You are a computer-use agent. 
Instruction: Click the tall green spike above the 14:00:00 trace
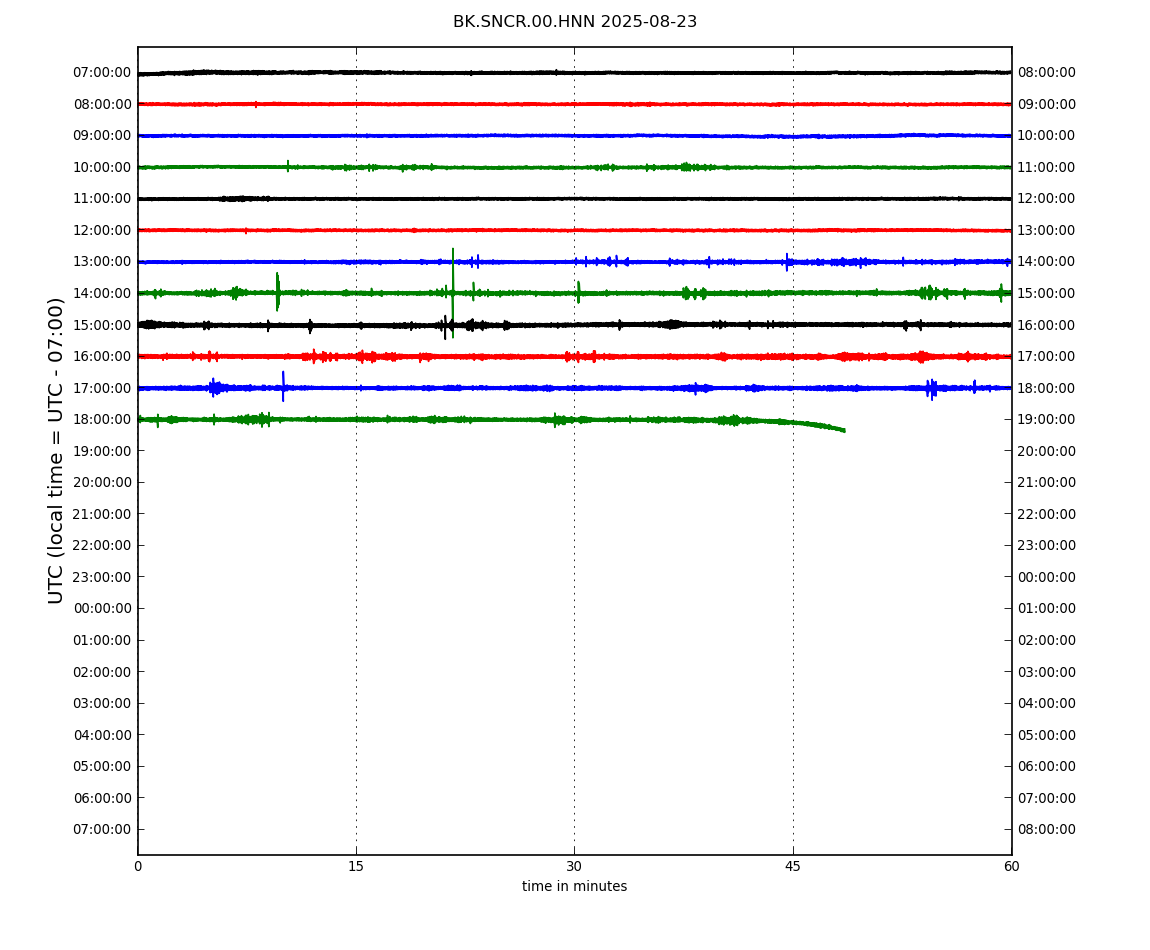point(453,293)
